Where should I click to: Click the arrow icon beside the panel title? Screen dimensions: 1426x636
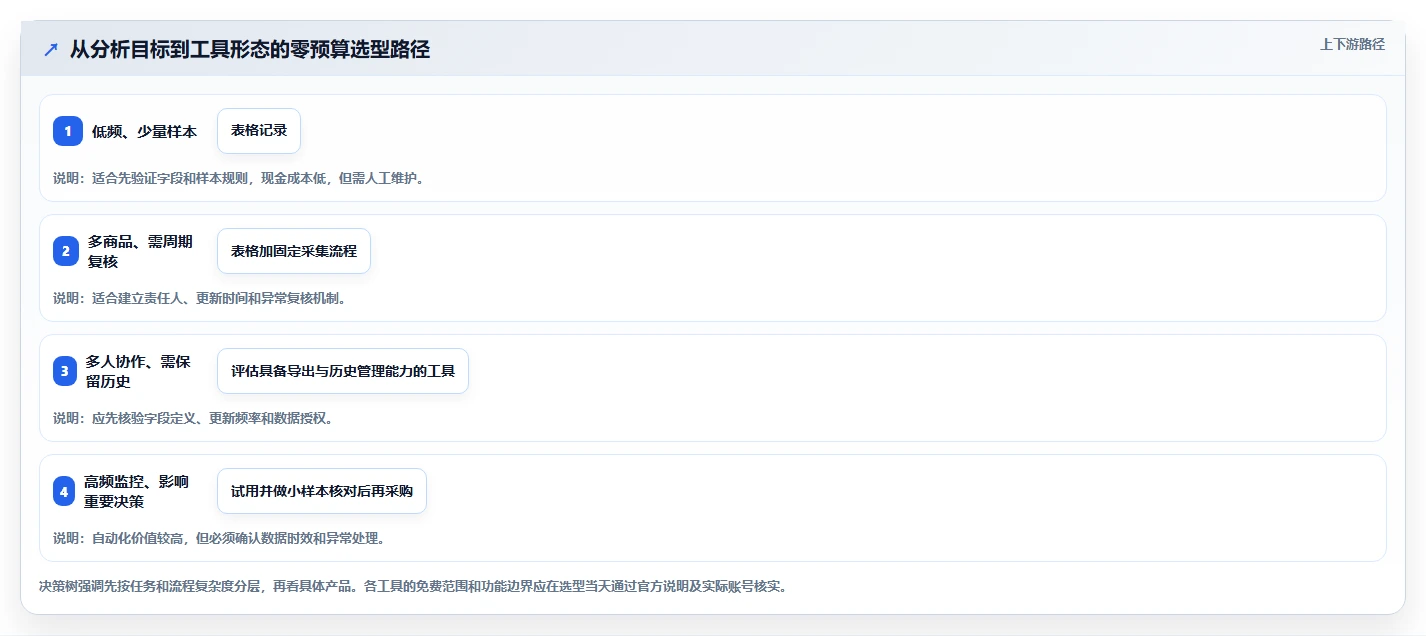(x=50, y=50)
